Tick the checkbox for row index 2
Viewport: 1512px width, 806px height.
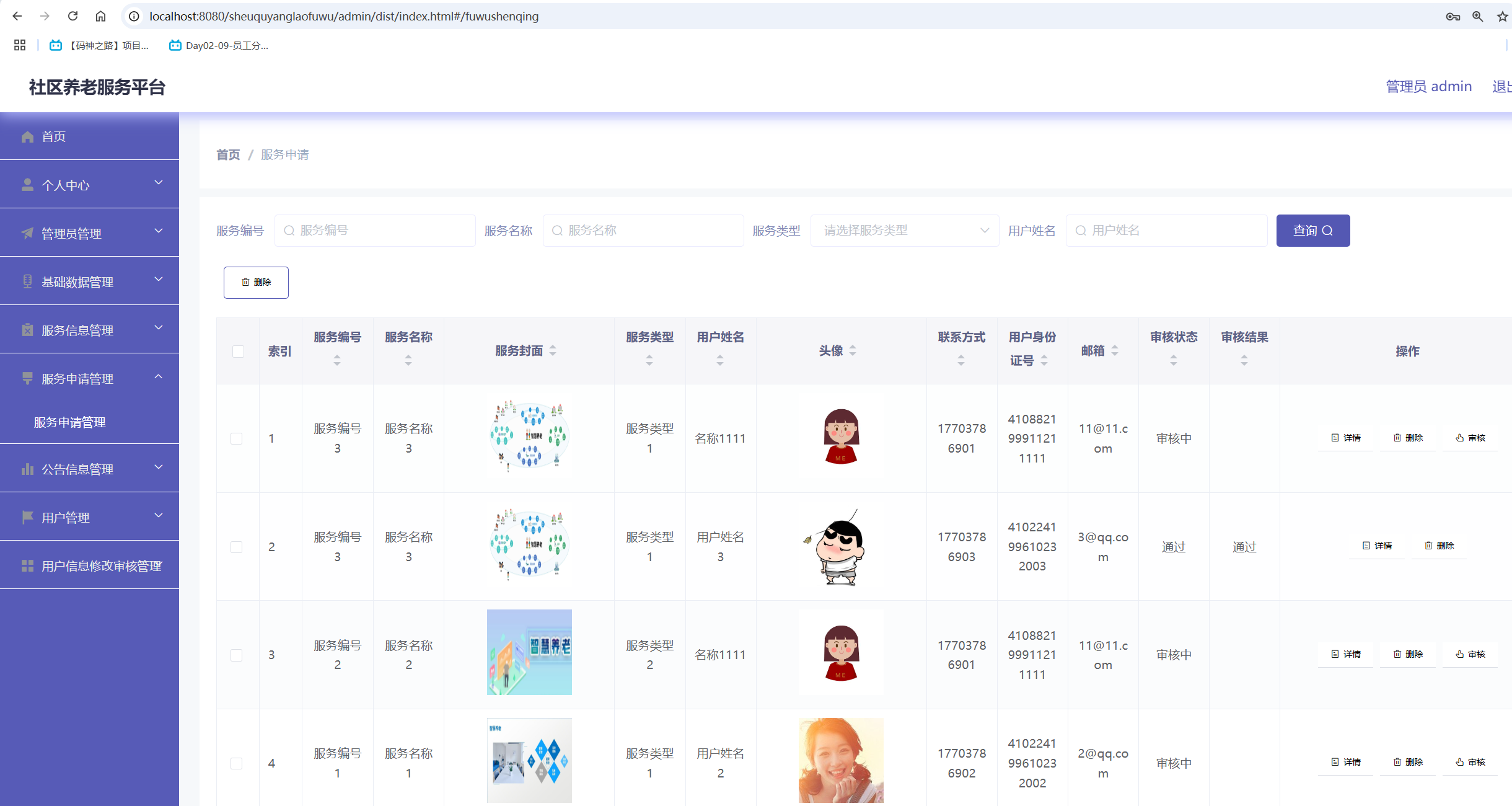pos(237,547)
